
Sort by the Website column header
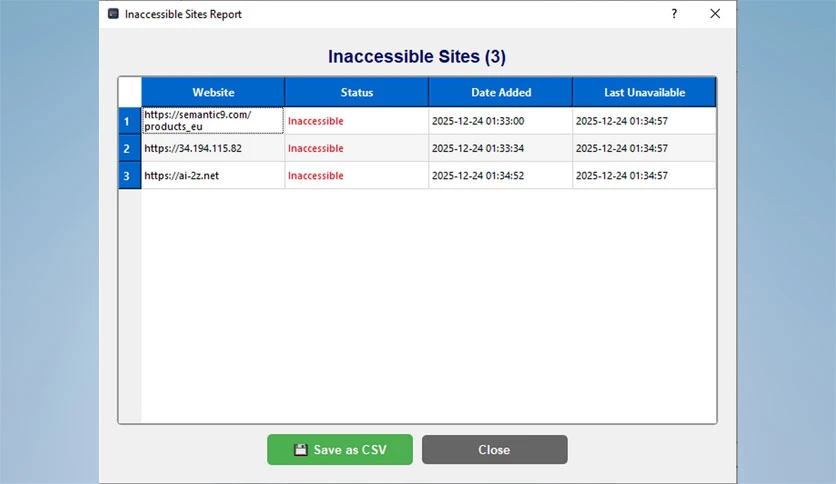[213, 92]
